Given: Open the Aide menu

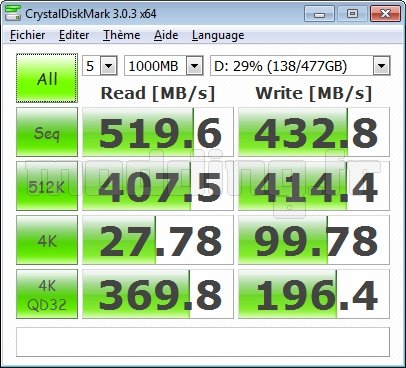Looking at the screenshot, I should click(166, 35).
